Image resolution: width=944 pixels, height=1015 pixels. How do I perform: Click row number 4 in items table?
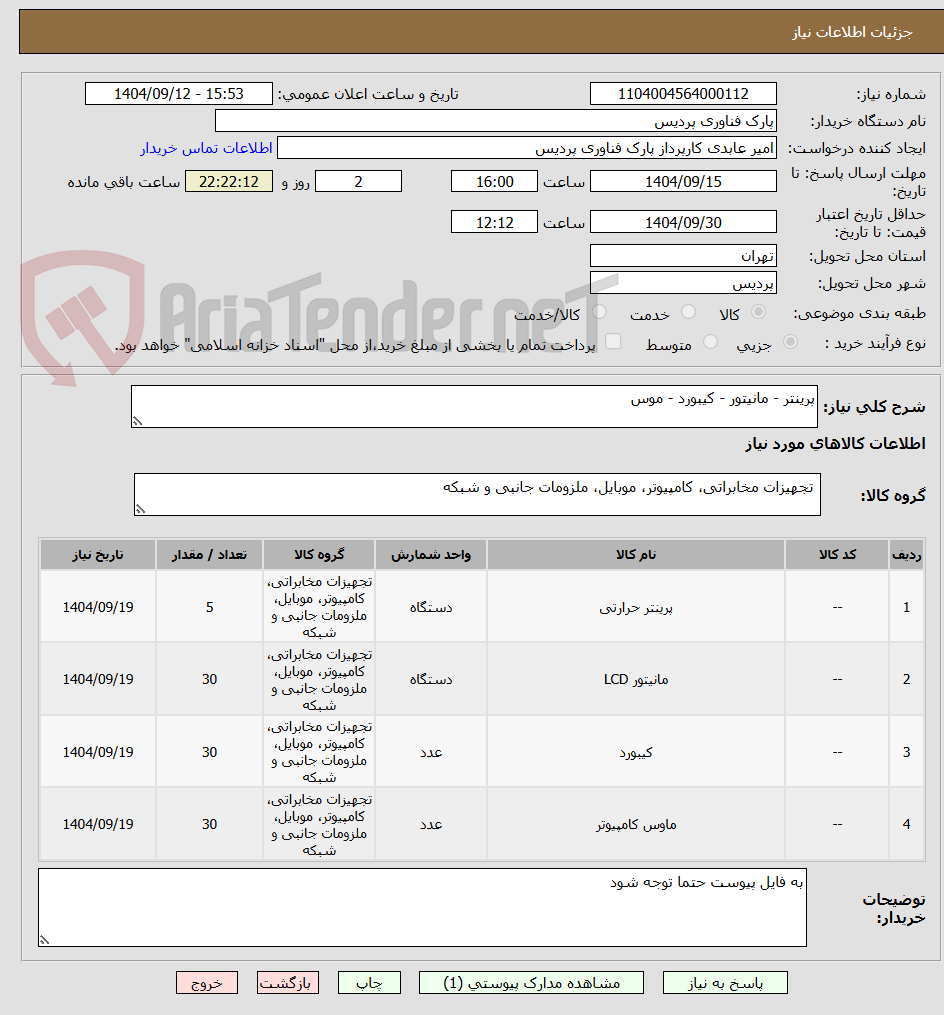point(906,824)
